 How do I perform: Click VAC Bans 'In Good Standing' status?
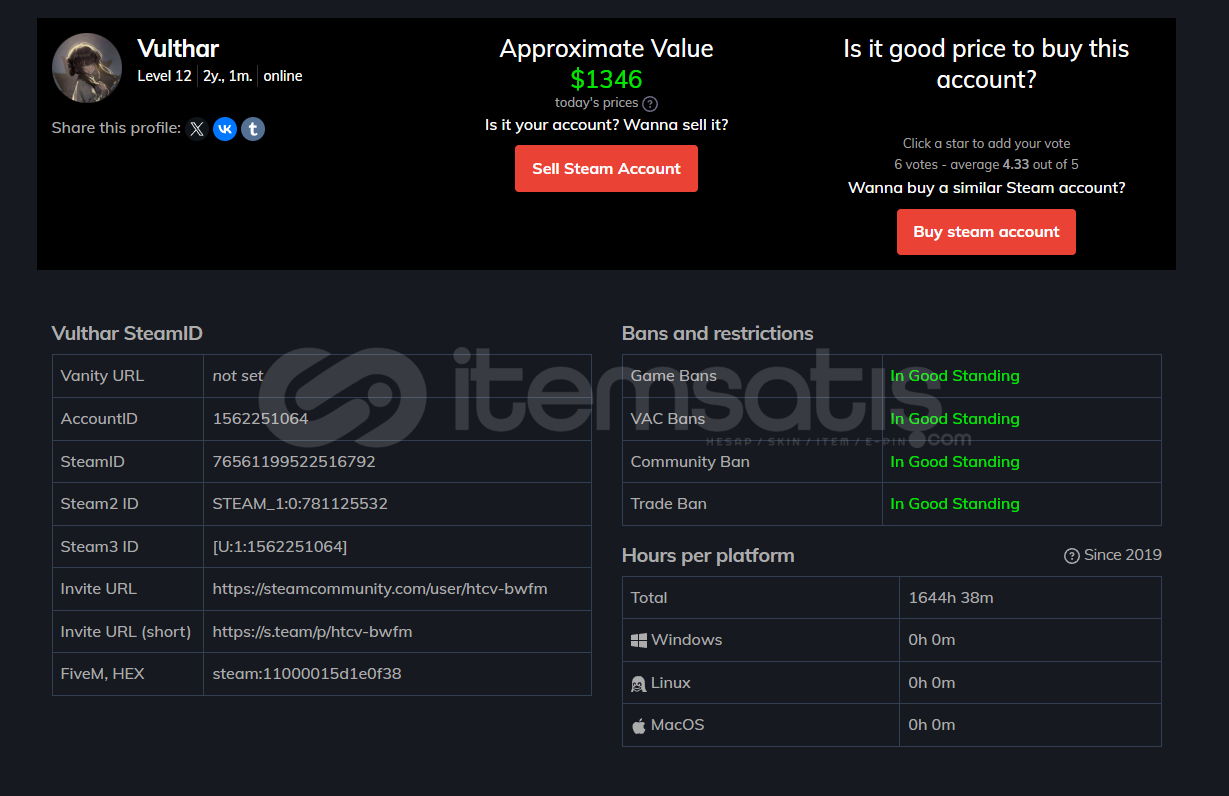tap(955, 419)
